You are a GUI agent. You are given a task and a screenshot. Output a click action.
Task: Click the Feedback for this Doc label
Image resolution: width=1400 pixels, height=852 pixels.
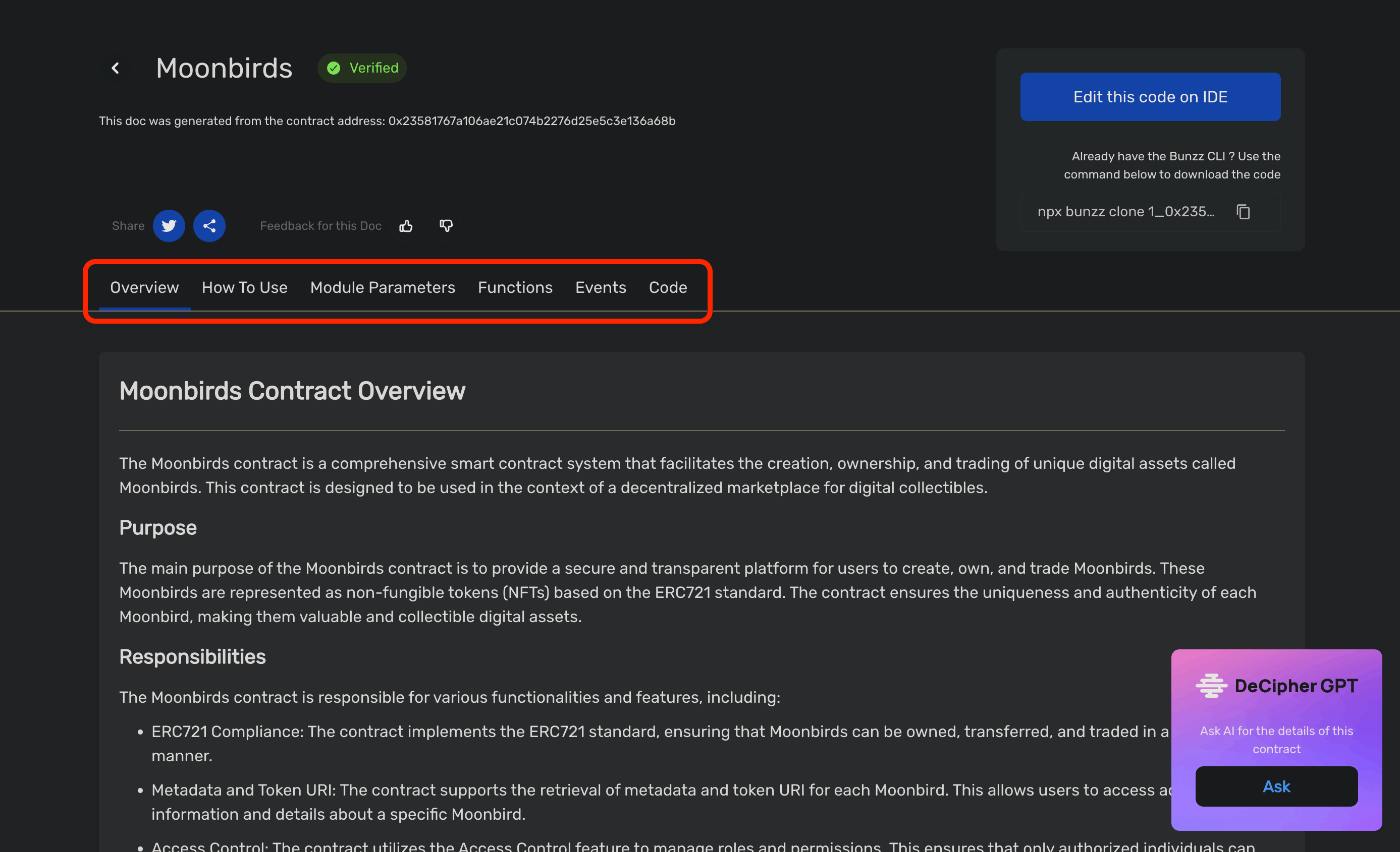coord(321,226)
